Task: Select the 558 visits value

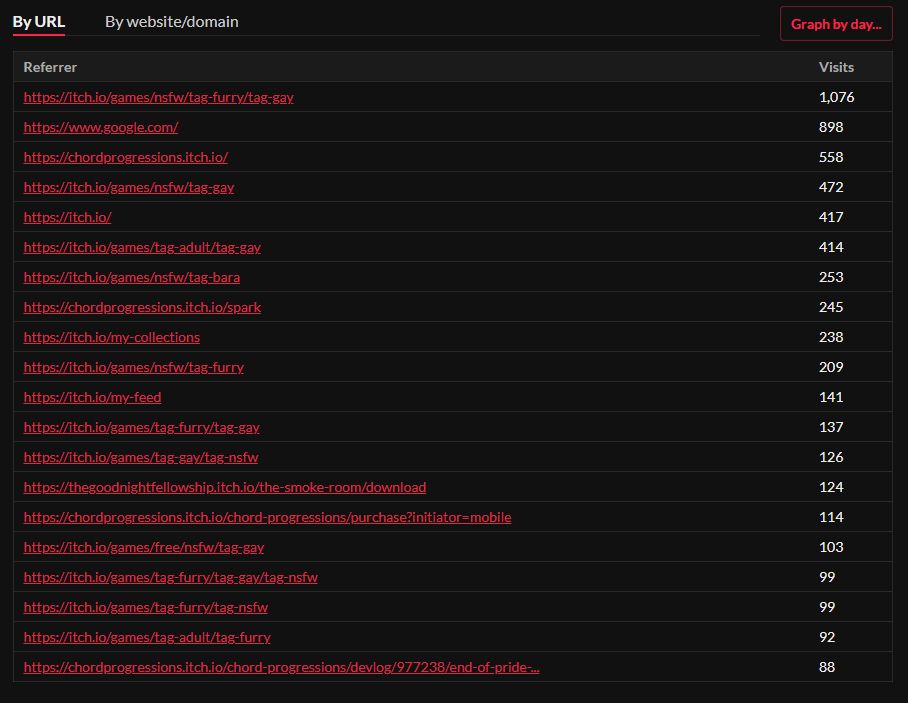Action: 831,158
